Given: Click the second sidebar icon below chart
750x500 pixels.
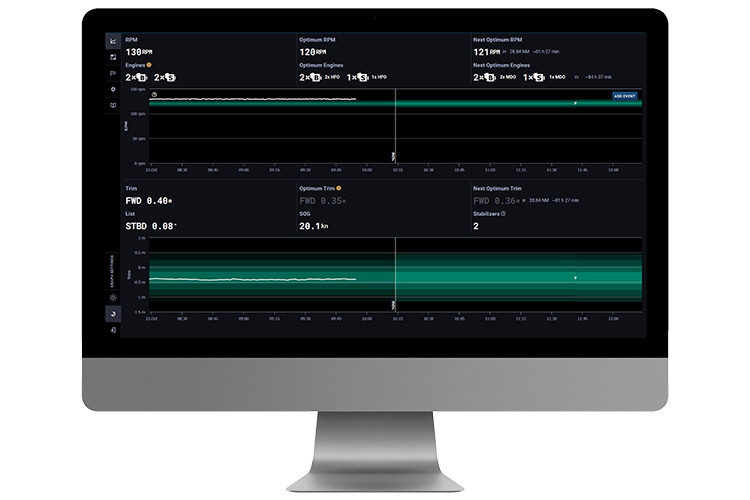Looking at the screenshot, I should pyautogui.click(x=113, y=57).
